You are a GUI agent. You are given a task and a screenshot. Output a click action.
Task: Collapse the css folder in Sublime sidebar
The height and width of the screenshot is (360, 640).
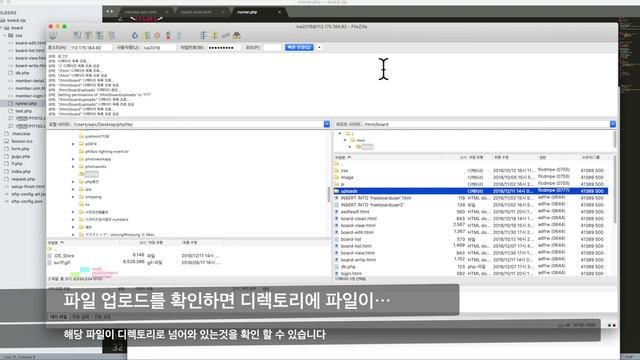[5, 36]
